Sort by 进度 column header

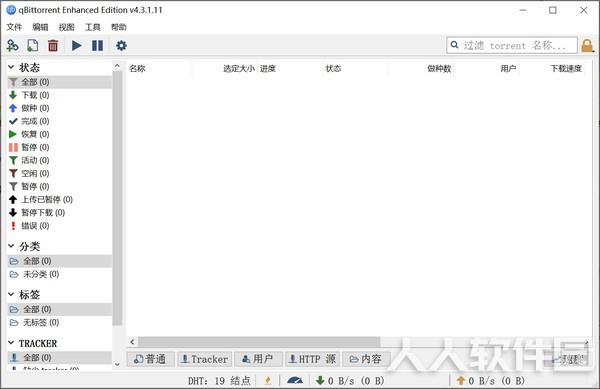268,68
